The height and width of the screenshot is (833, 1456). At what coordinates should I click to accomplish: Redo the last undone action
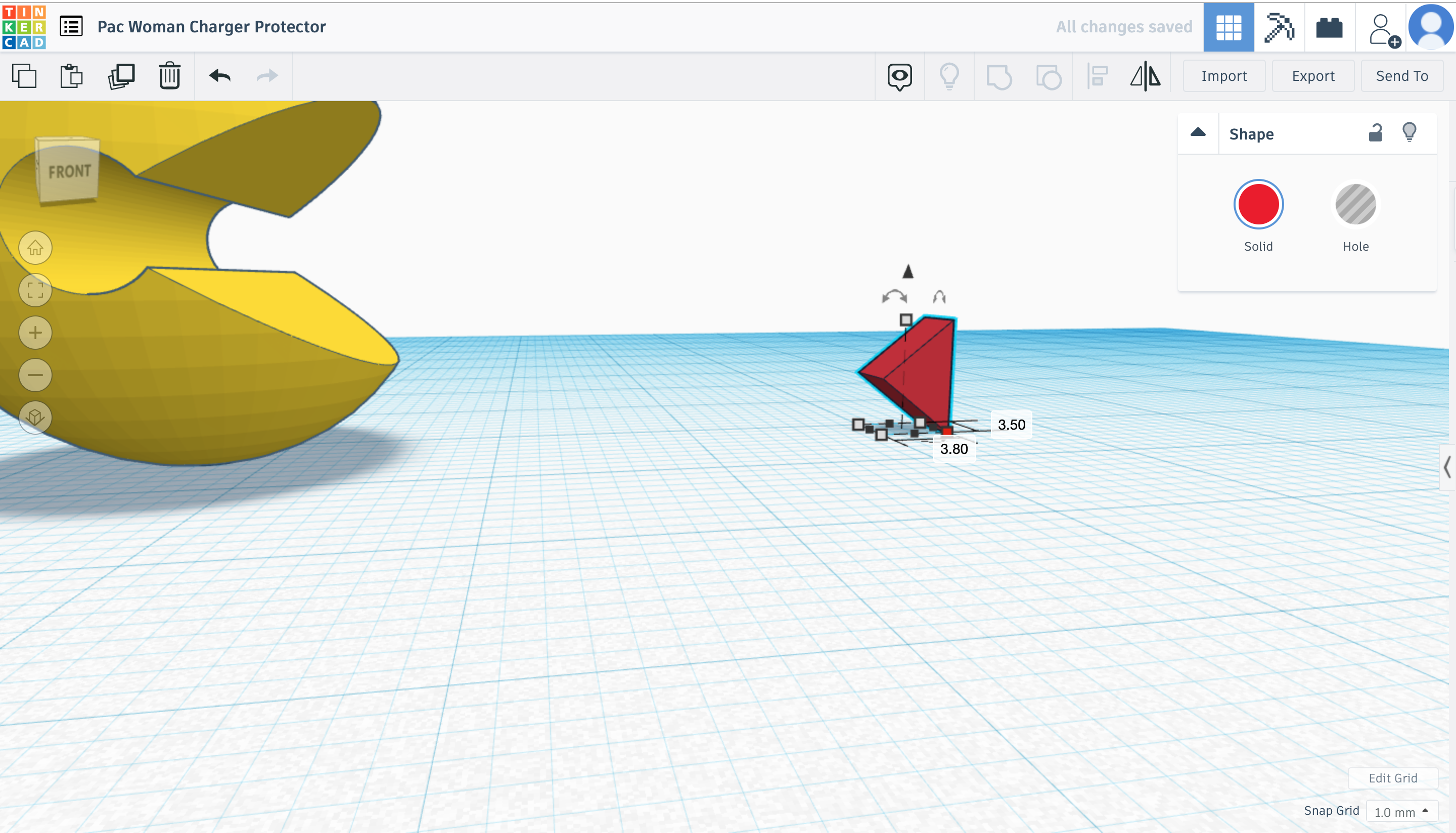point(267,75)
